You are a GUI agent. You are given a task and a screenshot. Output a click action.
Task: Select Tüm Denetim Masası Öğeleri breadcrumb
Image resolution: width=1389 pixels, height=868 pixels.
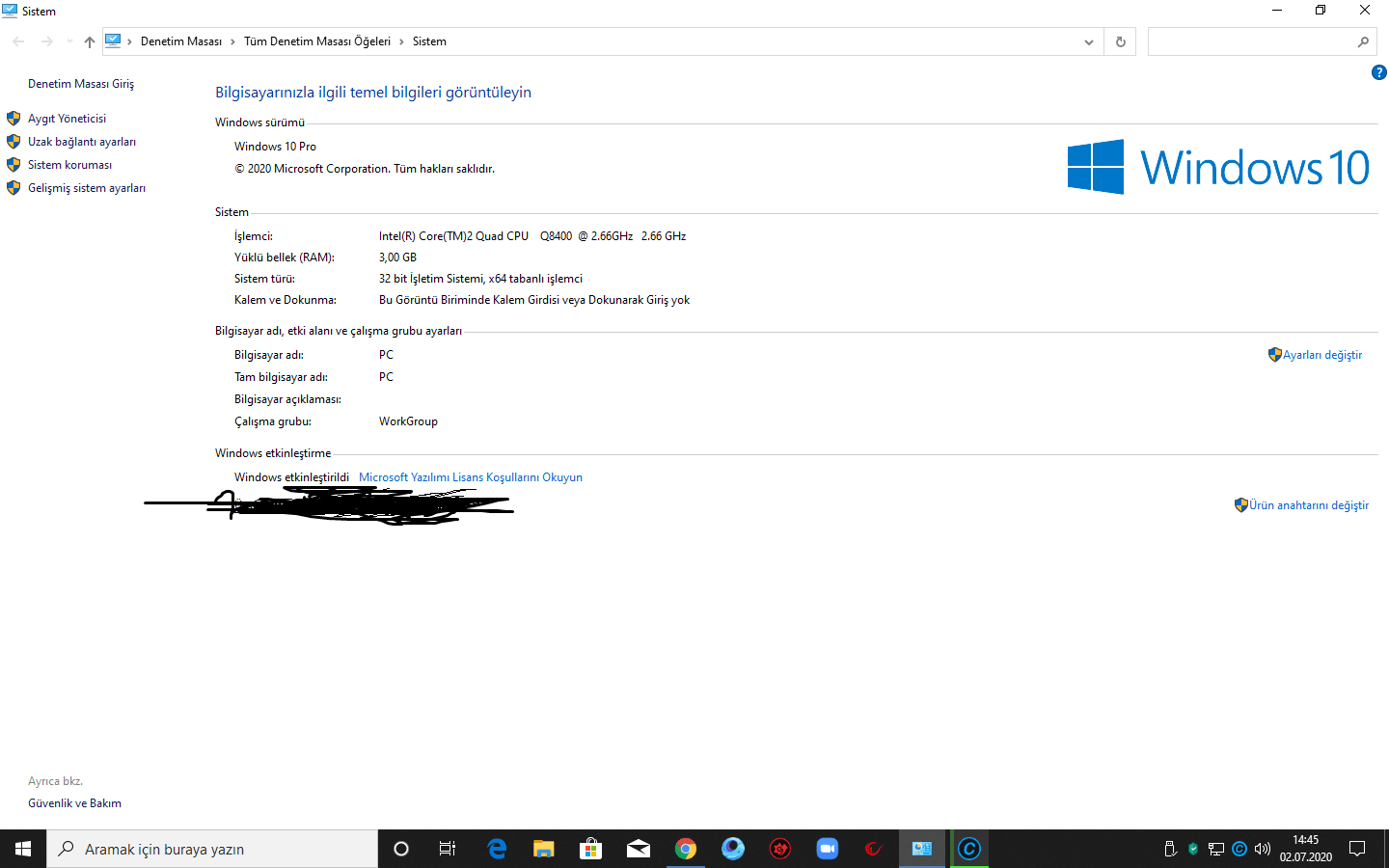coord(317,41)
